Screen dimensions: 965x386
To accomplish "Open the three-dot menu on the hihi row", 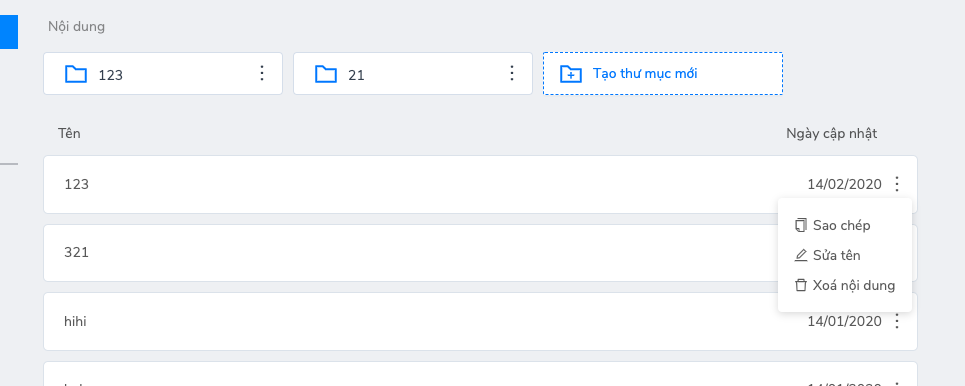I will click(897, 321).
